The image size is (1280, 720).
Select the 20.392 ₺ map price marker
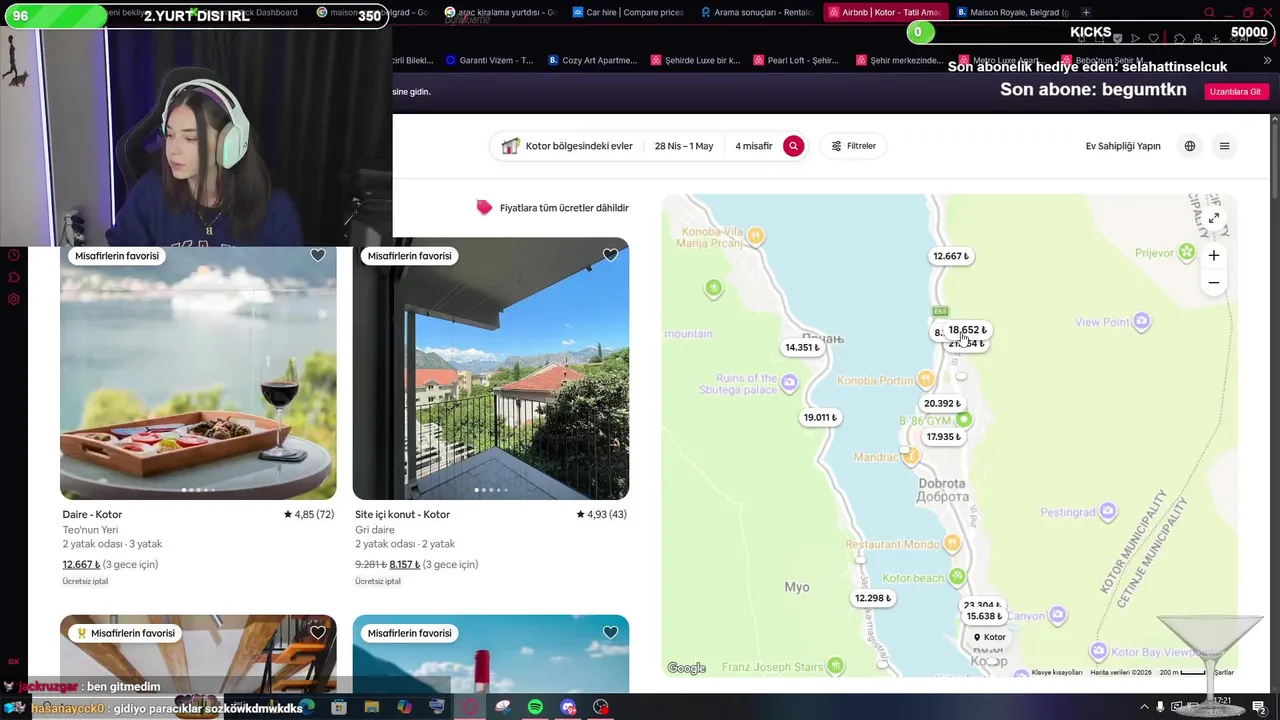942,404
